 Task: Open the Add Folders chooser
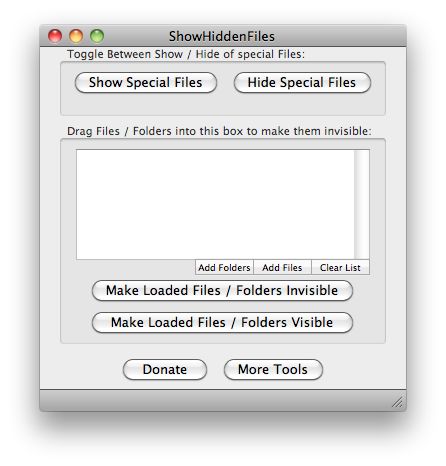(224, 267)
